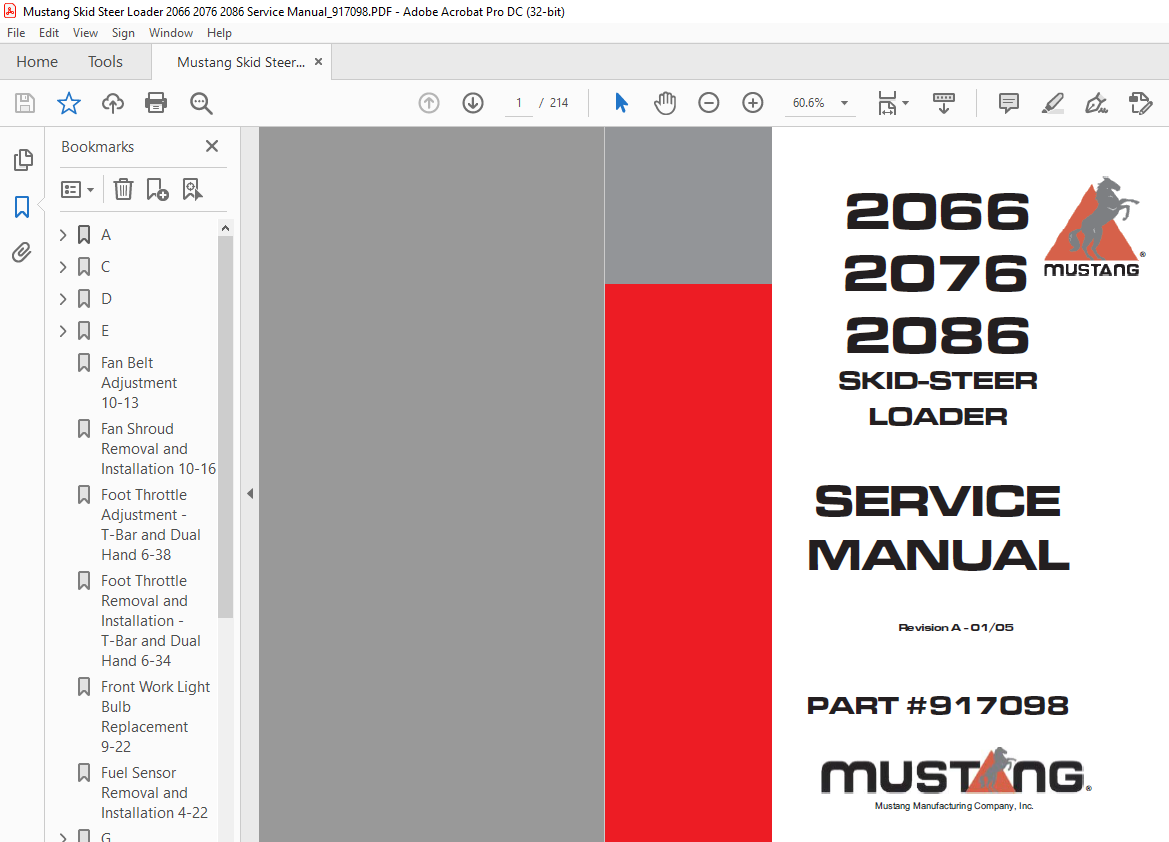Viewport: 1169px width, 842px height.
Task: Open the Window menu
Action: pyautogui.click(x=171, y=33)
